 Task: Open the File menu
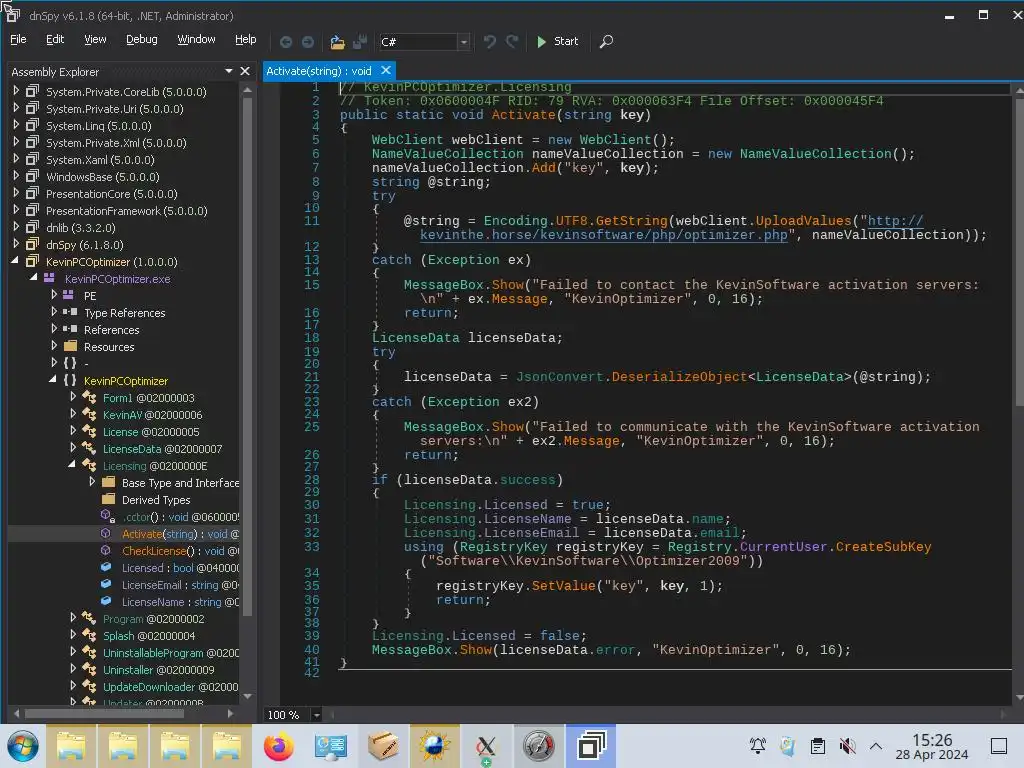point(18,39)
